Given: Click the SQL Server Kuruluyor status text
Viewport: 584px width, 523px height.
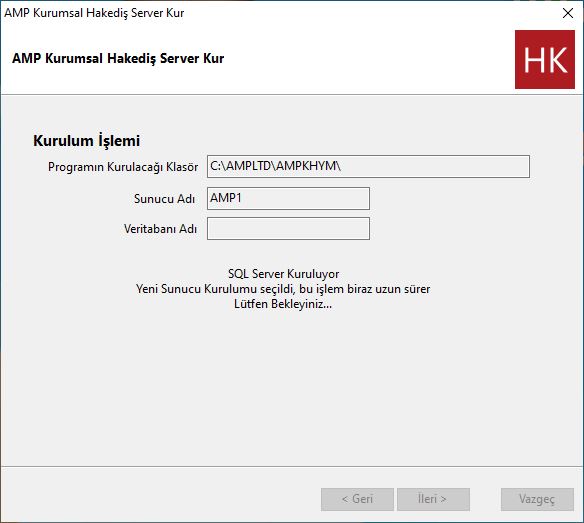Looking at the screenshot, I should [283, 274].
